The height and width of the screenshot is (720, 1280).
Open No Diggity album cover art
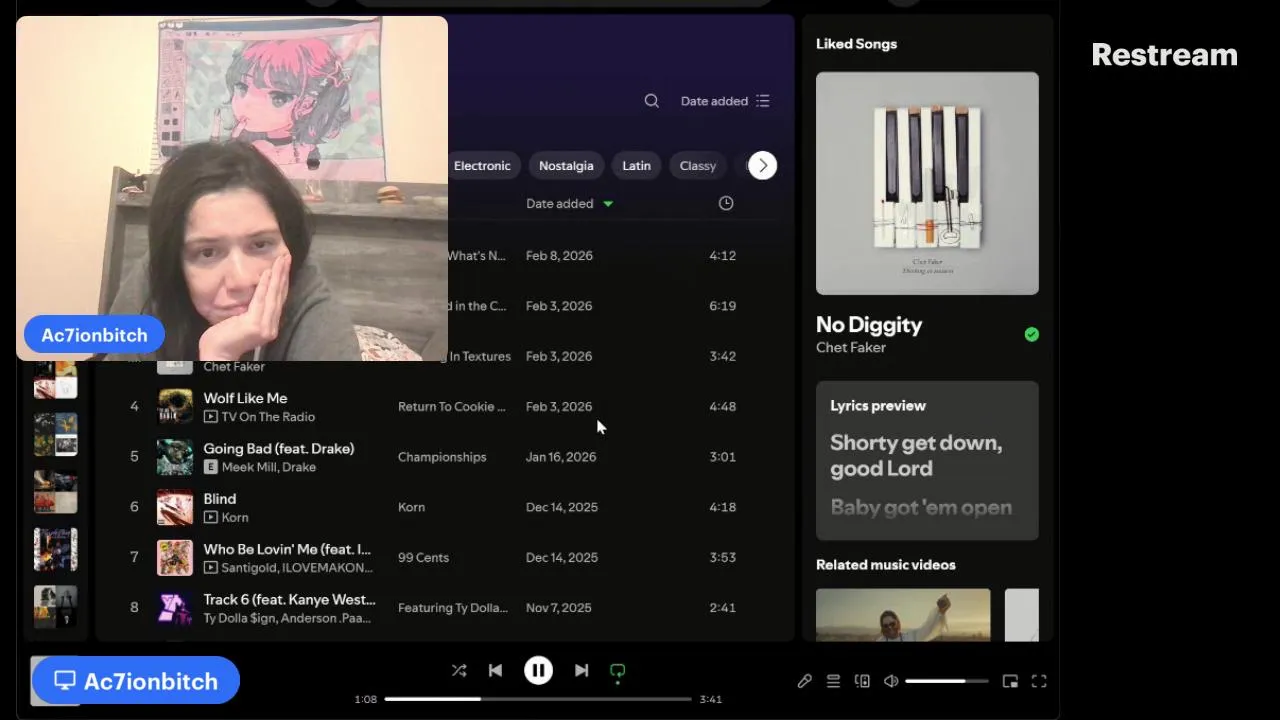(x=927, y=183)
